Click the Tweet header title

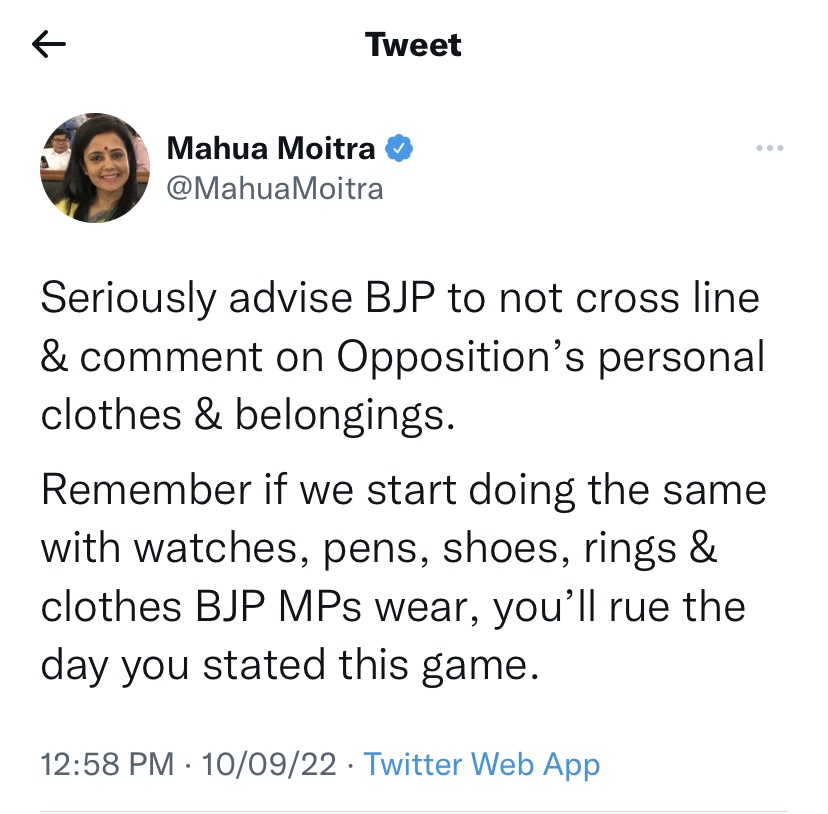(x=413, y=45)
